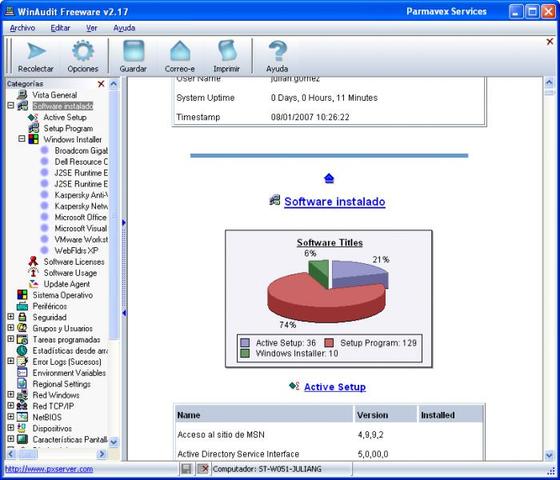Click the Setup Program legend swatch

[x=329, y=343]
